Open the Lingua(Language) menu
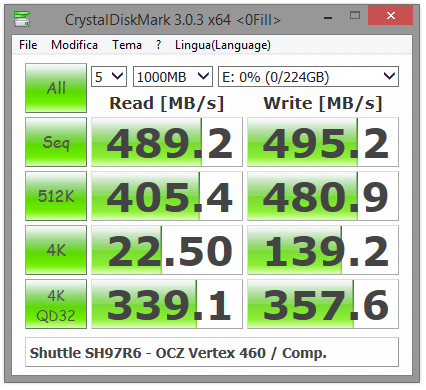The width and height of the screenshot is (426, 390). point(223,45)
